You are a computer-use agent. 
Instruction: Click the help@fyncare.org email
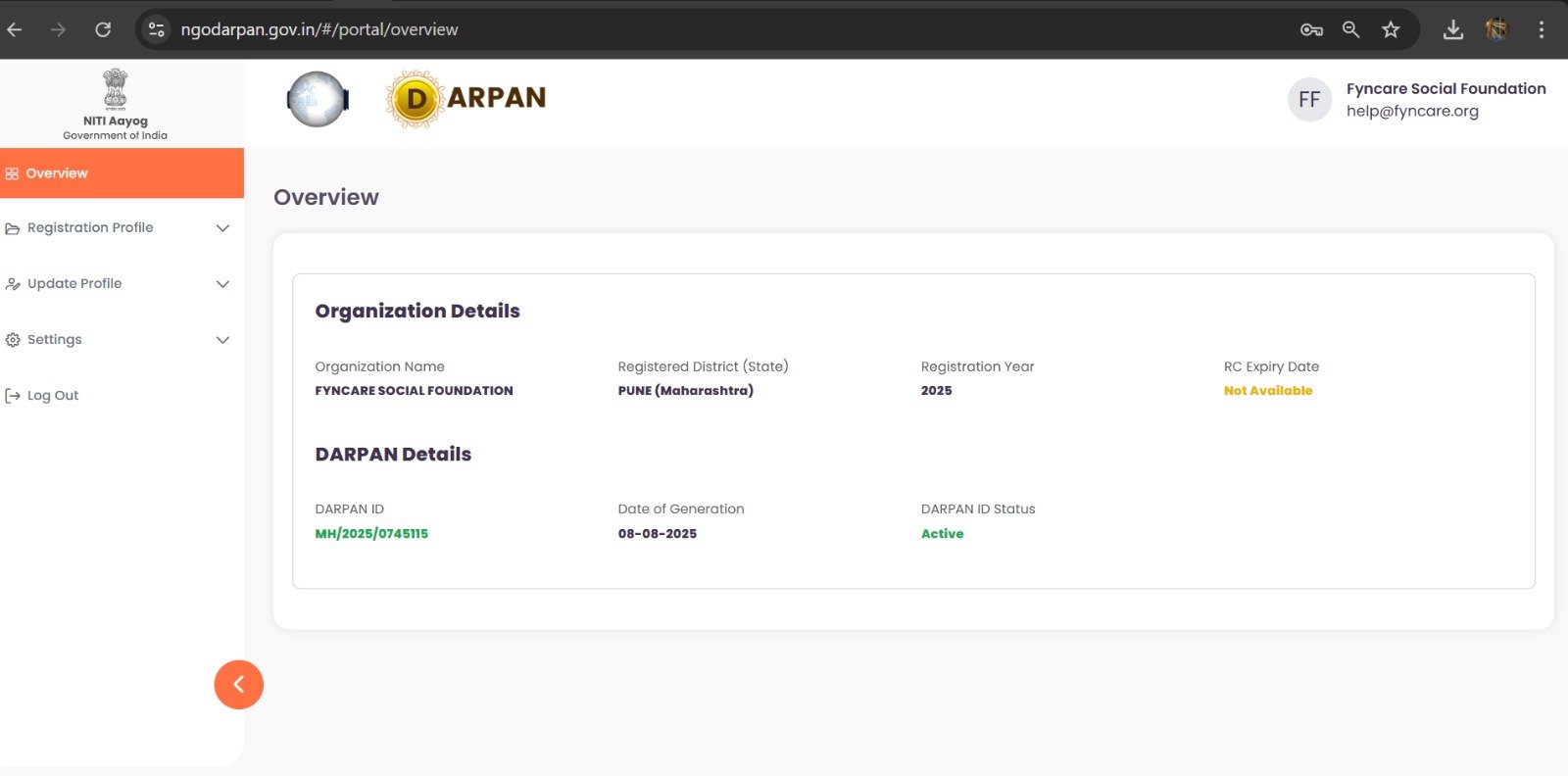click(x=1412, y=111)
